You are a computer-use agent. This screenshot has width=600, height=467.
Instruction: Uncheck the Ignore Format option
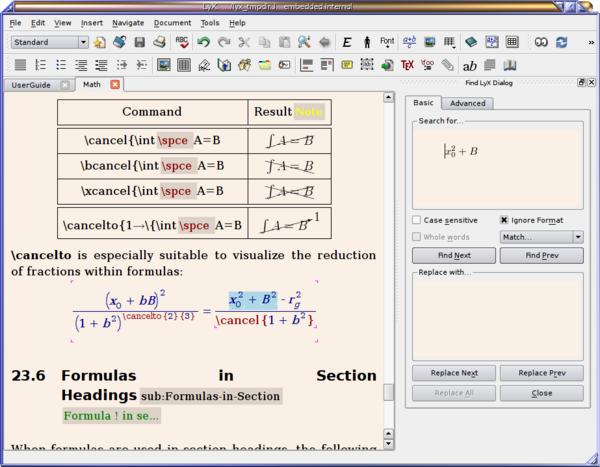pos(504,220)
